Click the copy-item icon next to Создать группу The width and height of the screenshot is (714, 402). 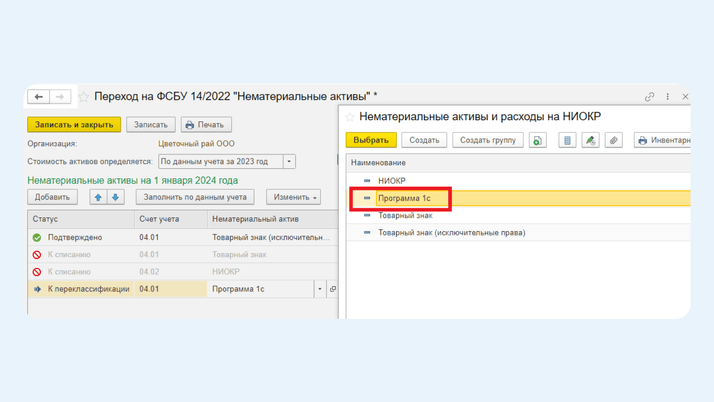point(538,140)
